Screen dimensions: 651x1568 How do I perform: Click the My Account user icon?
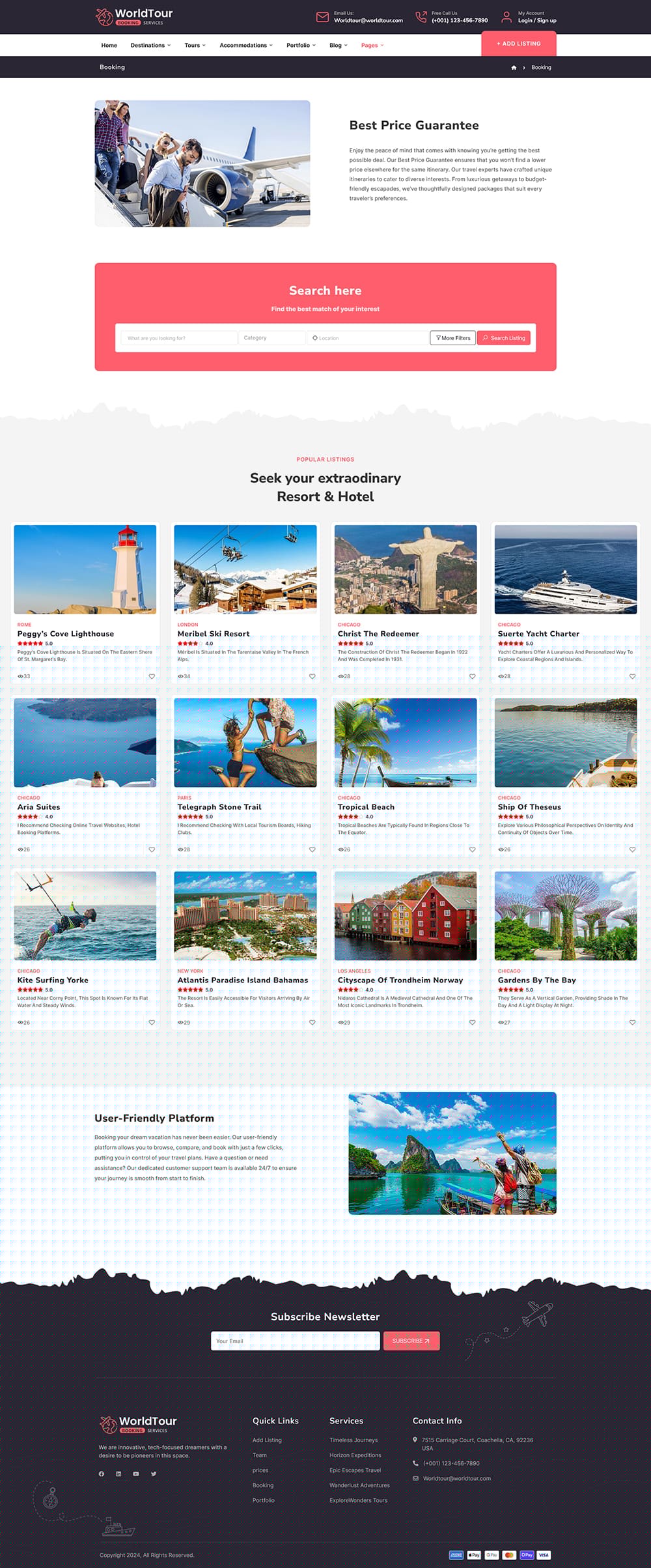click(506, 17)
